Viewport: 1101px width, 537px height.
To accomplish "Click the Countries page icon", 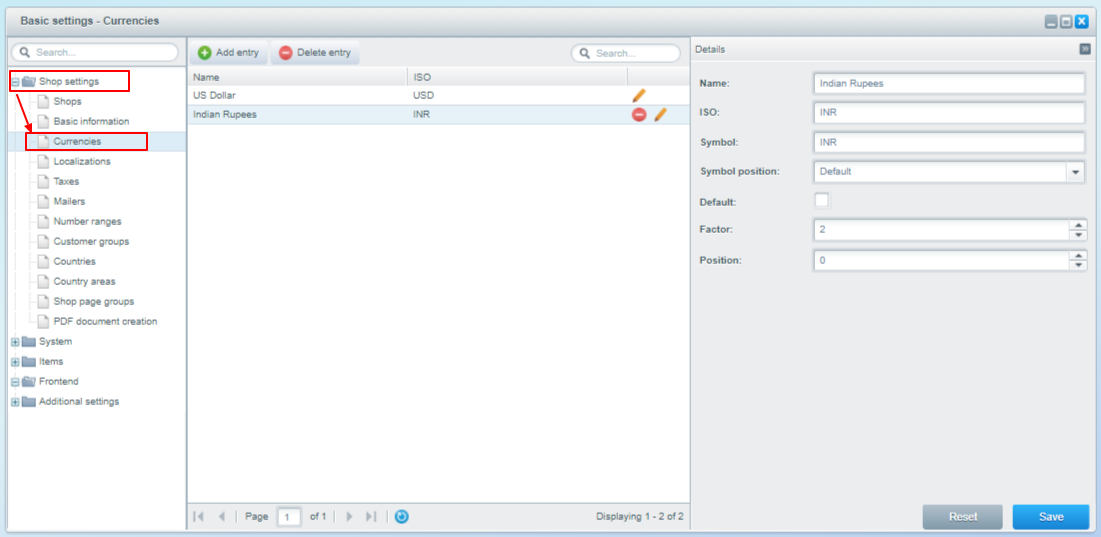I will (x=44, y=261).
